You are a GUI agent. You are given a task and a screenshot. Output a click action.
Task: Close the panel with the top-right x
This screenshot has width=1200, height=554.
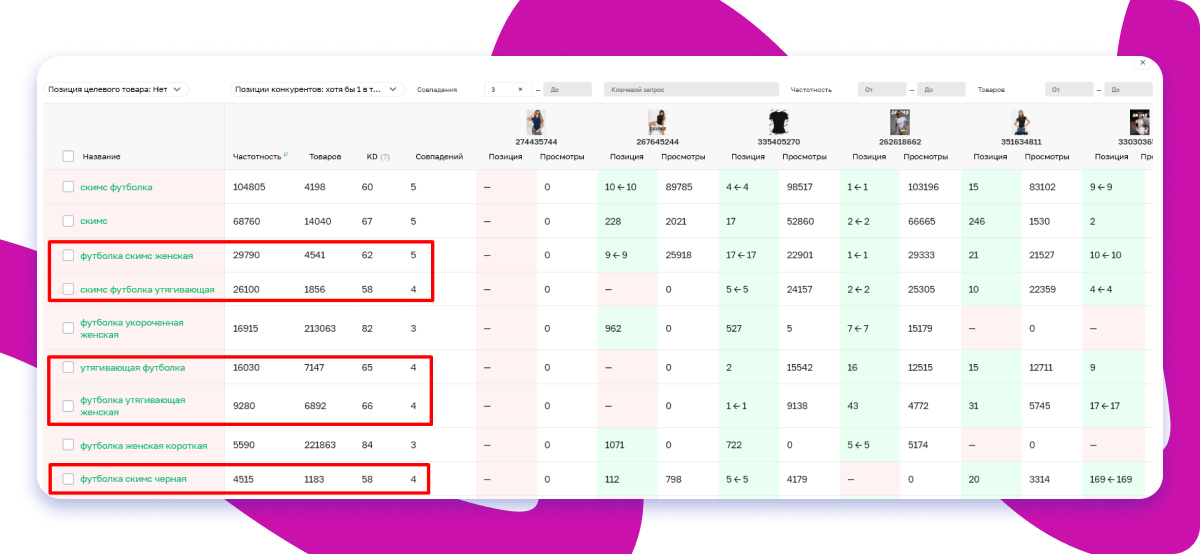1143,62
